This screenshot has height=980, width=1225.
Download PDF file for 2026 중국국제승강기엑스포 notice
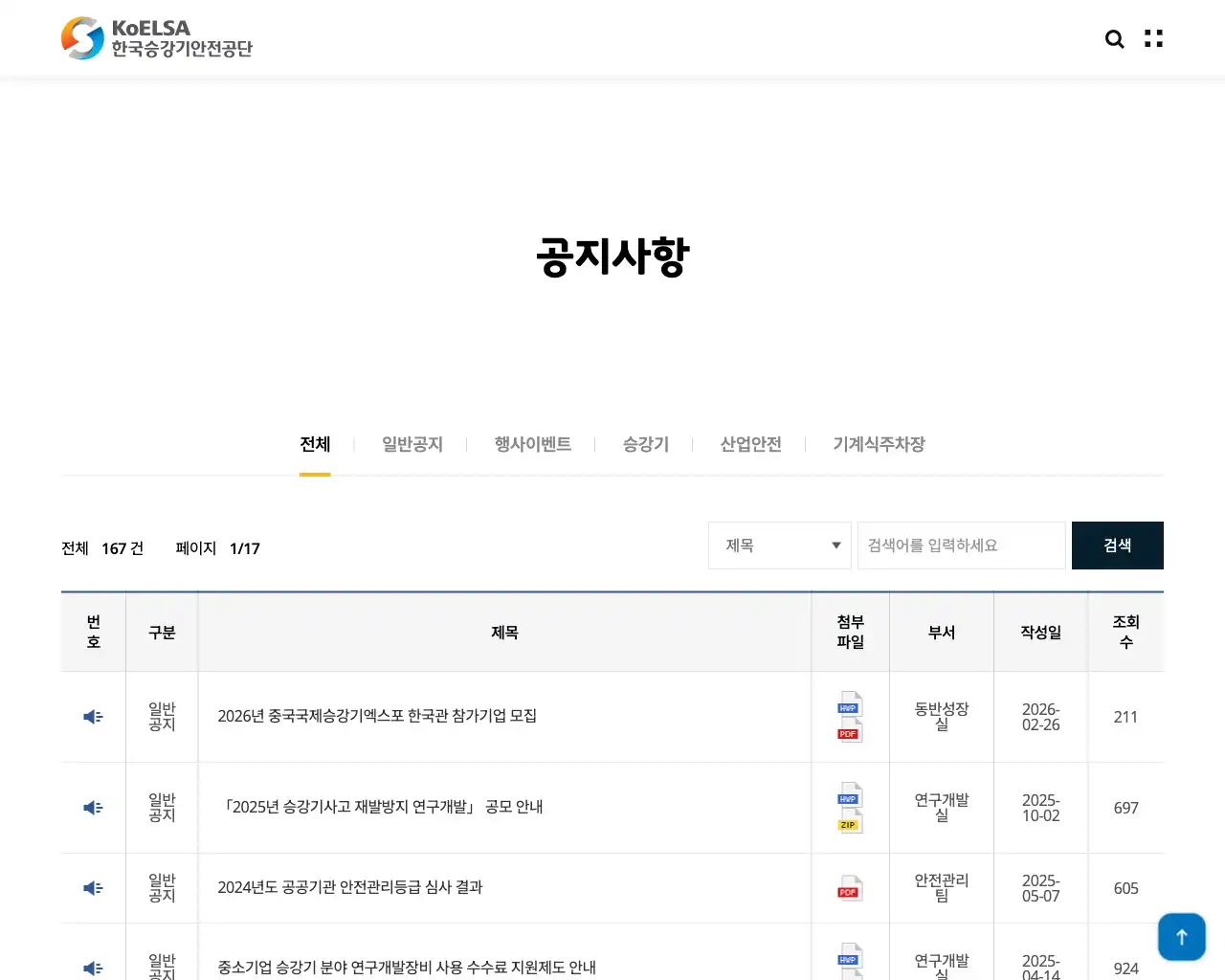[849, 732]
